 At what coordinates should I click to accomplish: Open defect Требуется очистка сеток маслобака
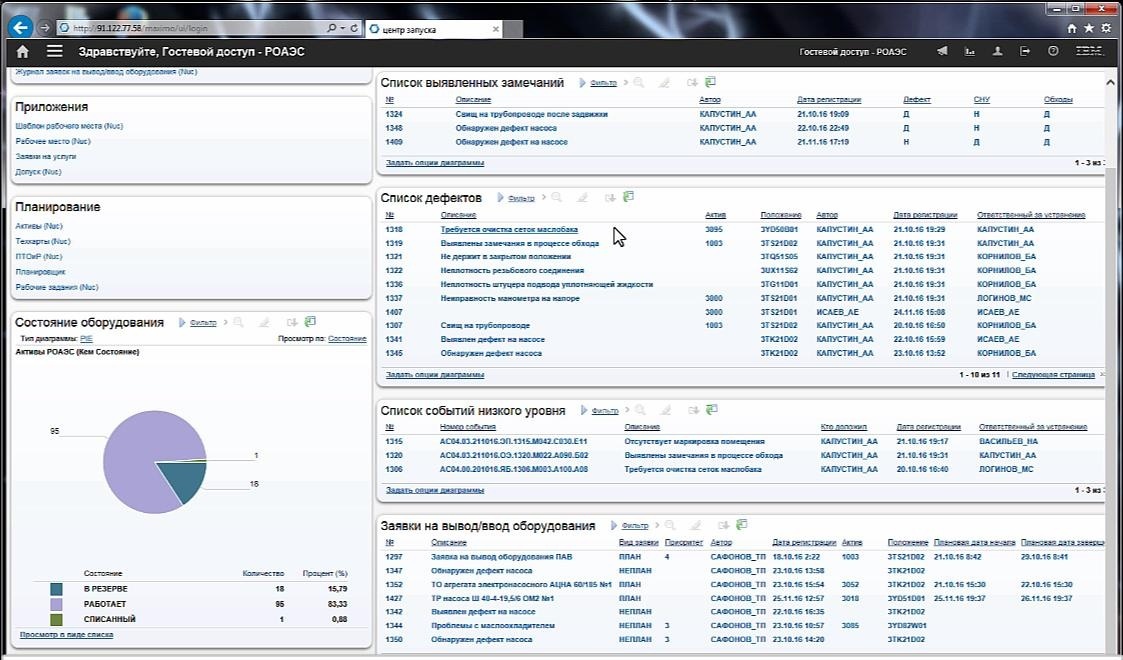509,230
